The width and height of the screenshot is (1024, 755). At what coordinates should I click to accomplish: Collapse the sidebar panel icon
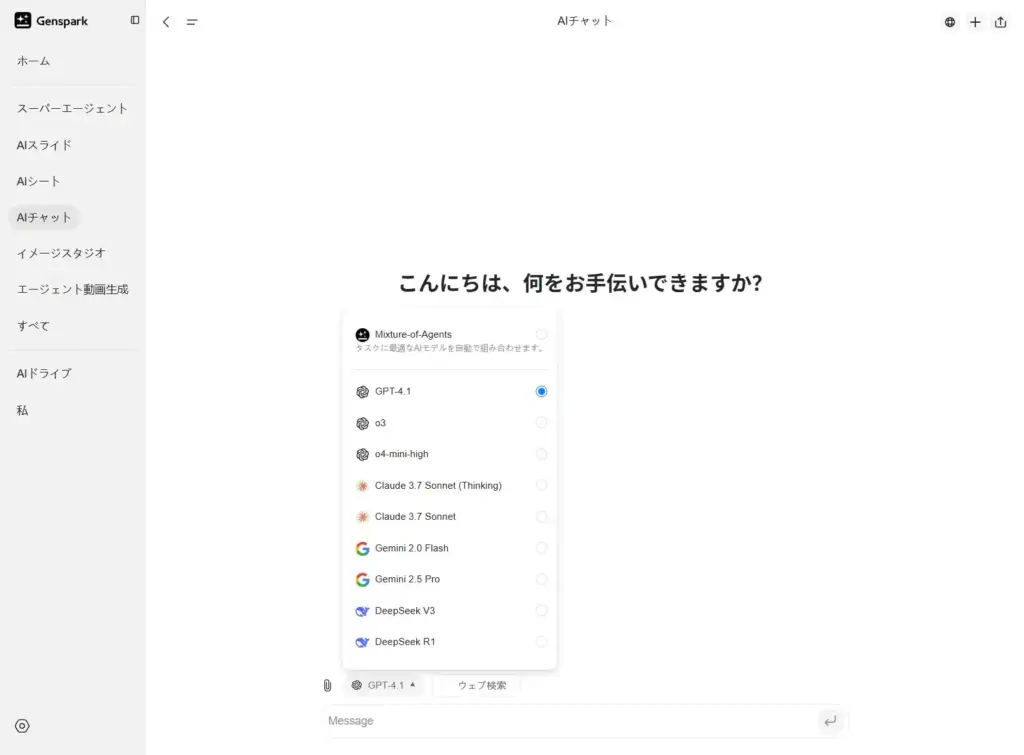point(135,20)
